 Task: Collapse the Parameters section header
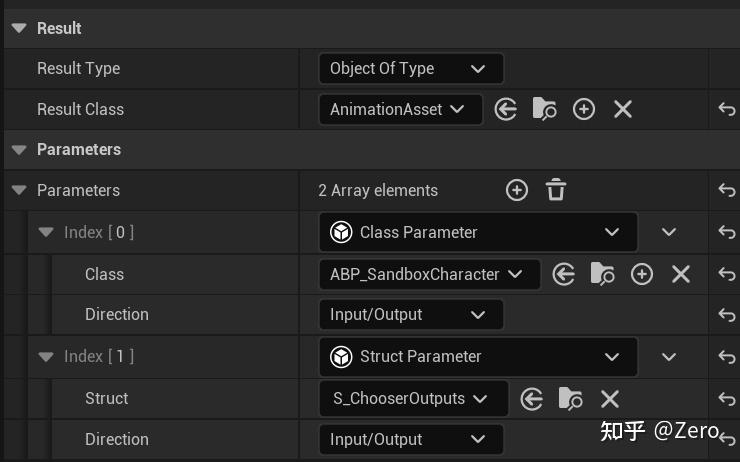(x=19, y=149)
